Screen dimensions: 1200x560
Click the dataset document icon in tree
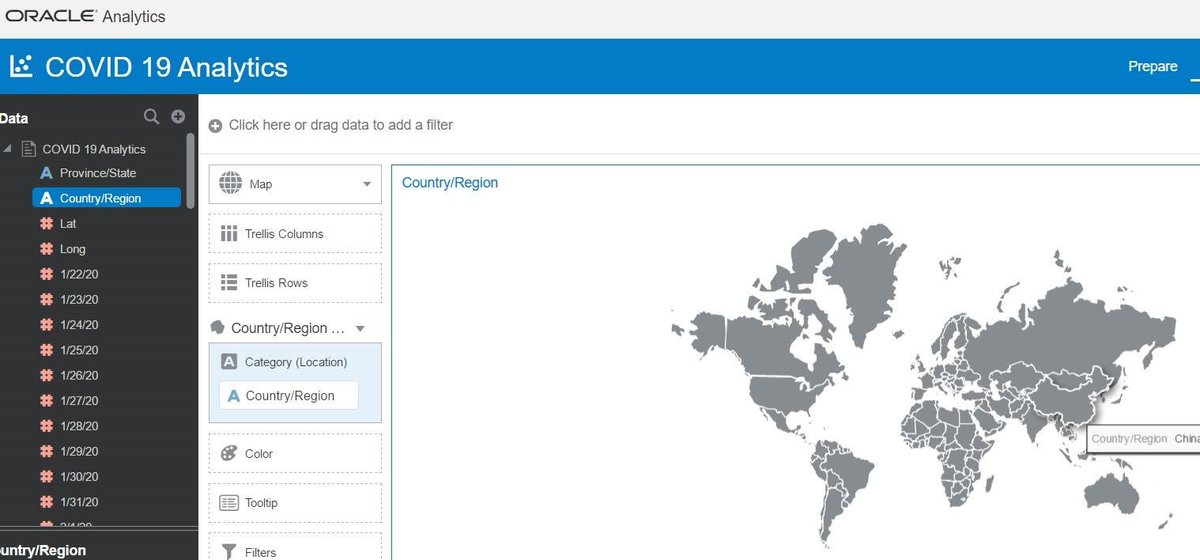[29, 149]
